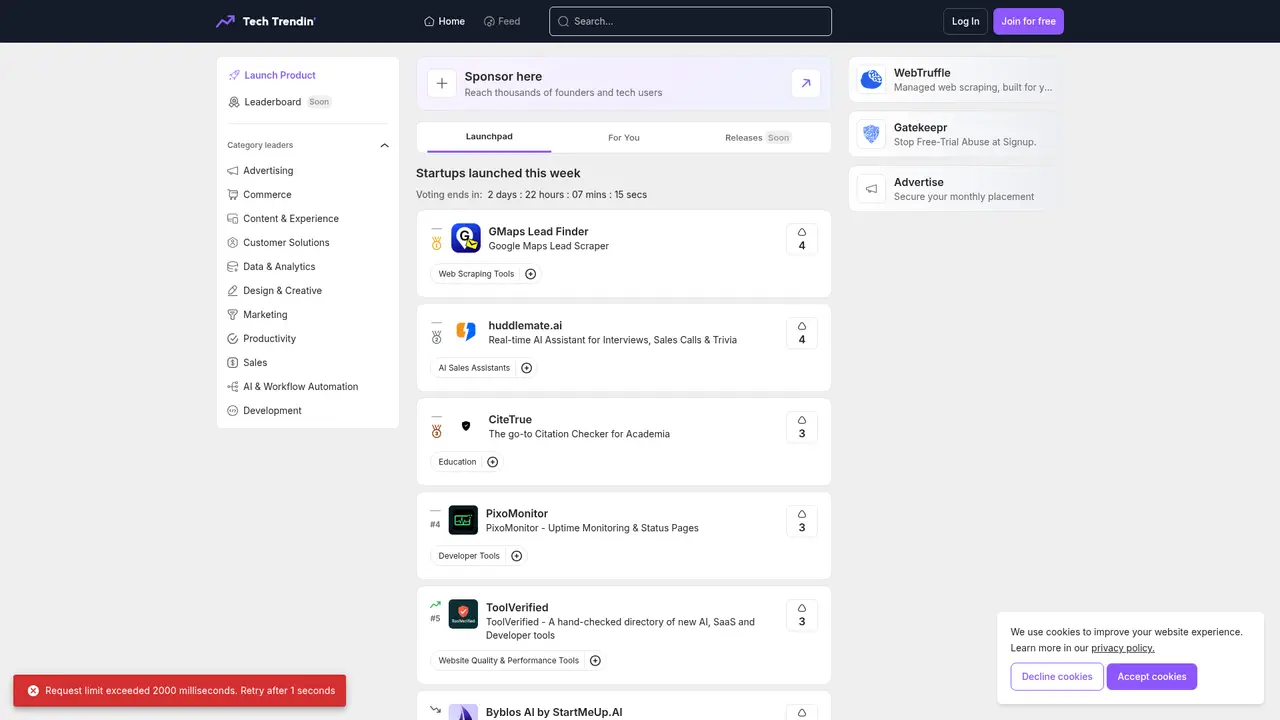Click the Advertise megaphone icon
Viewport: 1280px width, 720px height.
click(872, 189)
